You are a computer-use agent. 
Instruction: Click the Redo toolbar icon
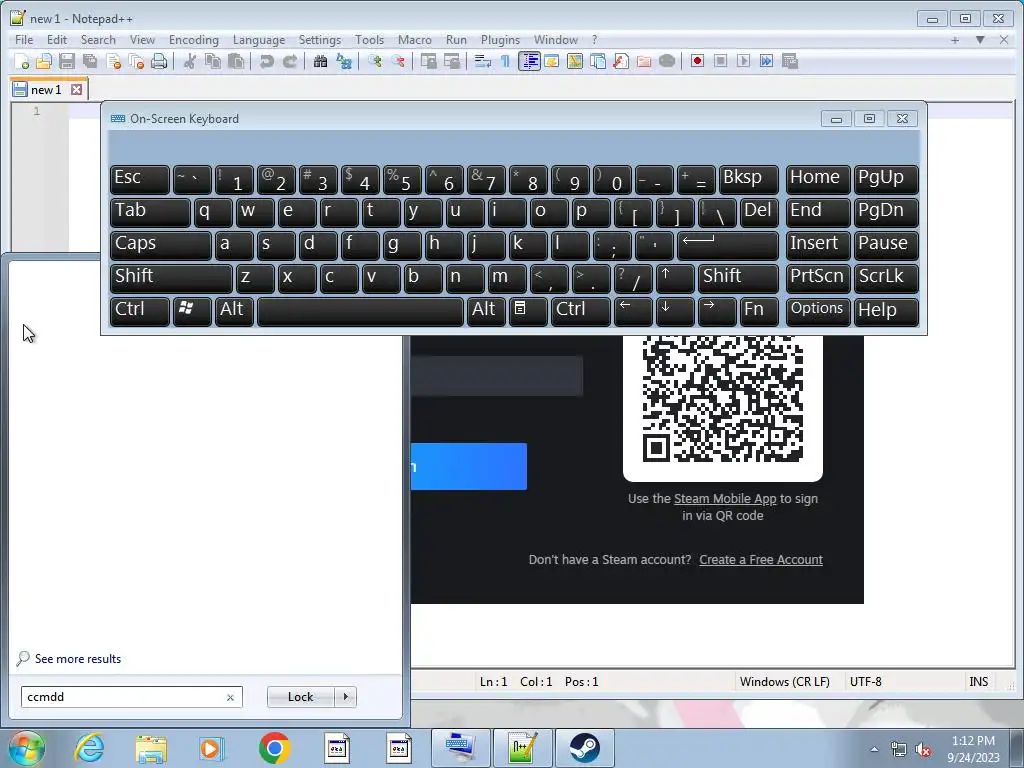pyautogui.click(x=289, y=61)
